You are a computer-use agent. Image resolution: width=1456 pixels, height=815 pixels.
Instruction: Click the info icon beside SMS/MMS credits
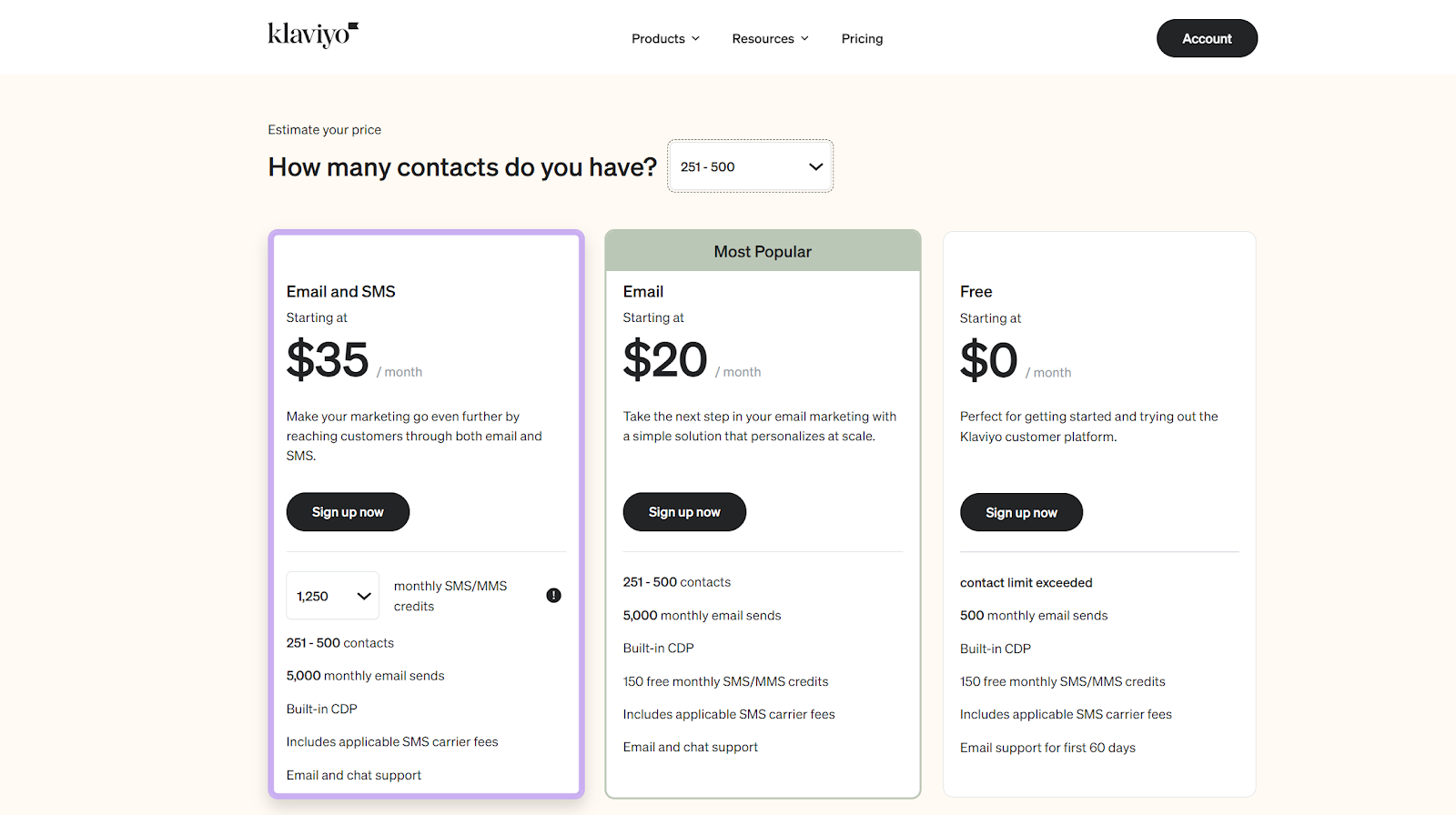coord(553,596)
